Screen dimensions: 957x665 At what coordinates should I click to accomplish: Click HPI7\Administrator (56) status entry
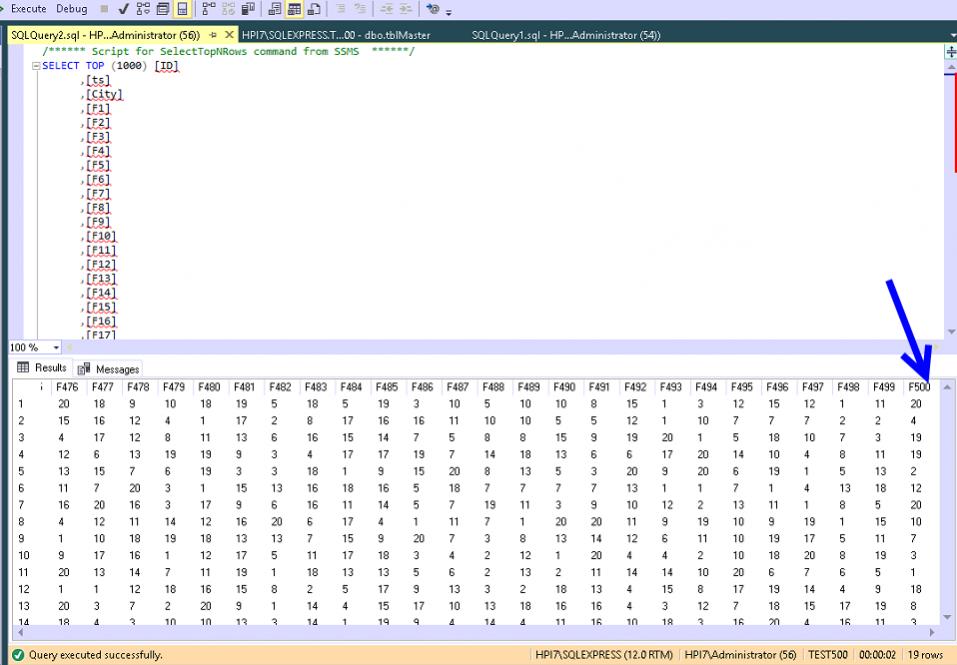[x=740, y=655]
